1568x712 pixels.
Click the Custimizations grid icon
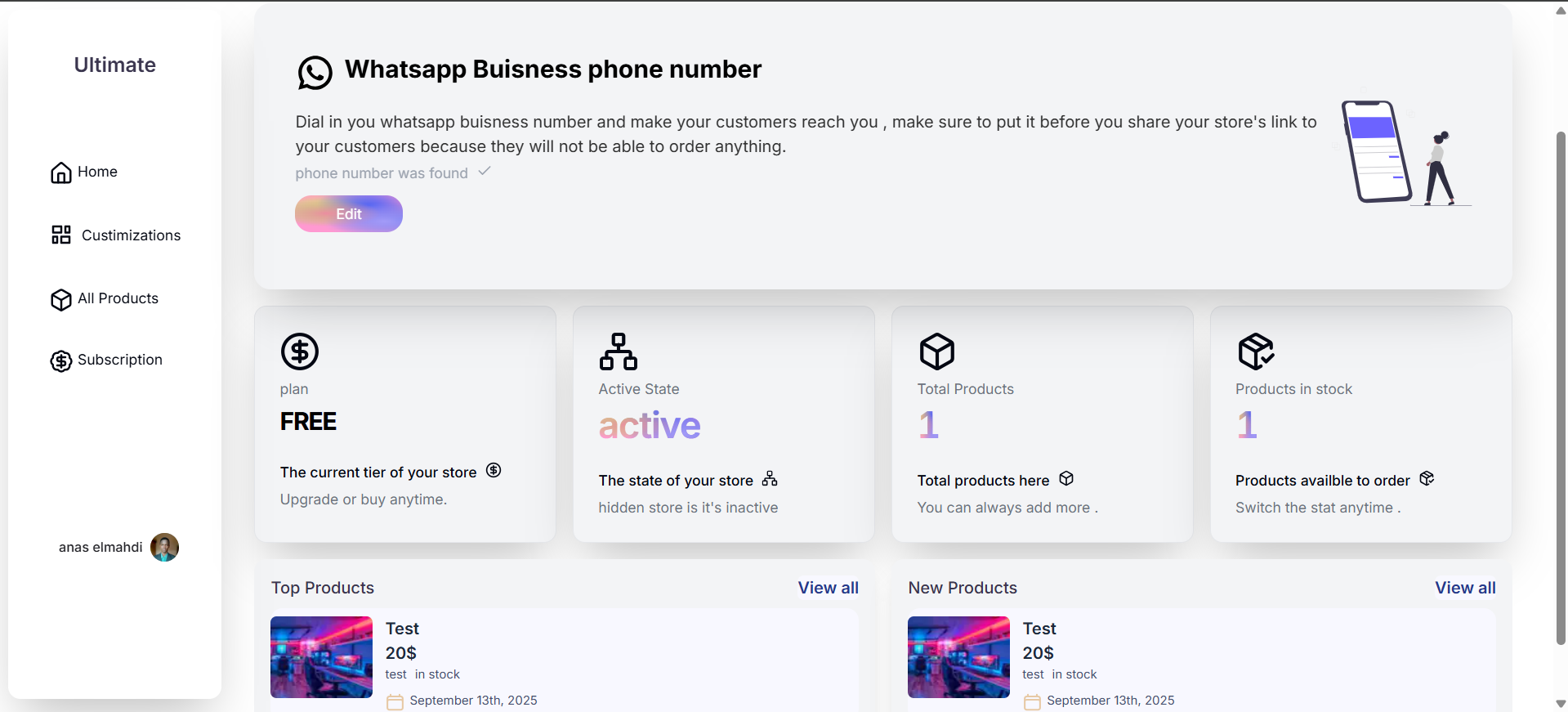coord(61,235)
